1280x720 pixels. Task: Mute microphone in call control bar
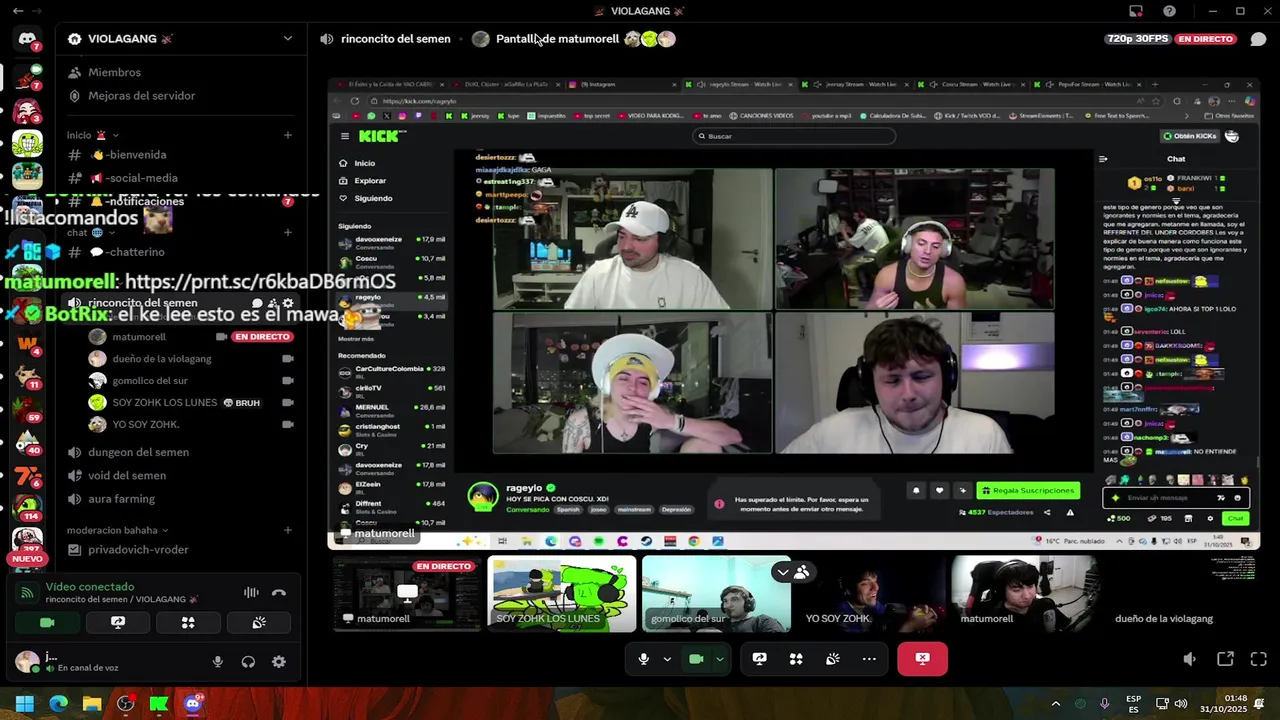pos(644,659)
